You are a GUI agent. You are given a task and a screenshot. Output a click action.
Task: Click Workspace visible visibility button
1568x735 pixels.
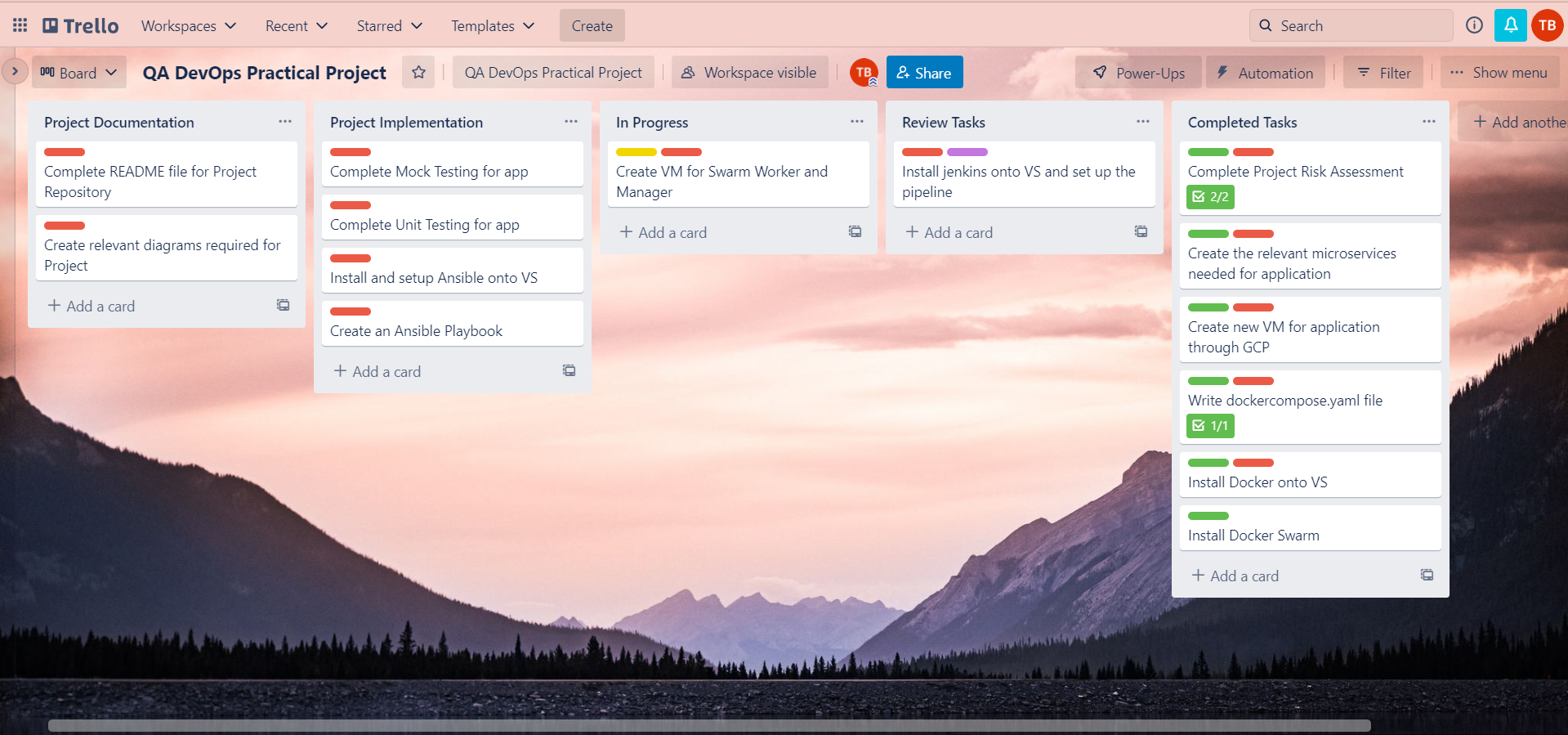coord(749,72)
